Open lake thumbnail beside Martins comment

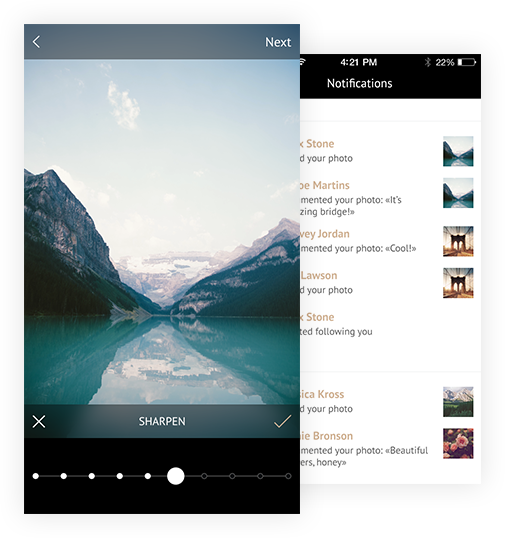[x=458, y=193]
